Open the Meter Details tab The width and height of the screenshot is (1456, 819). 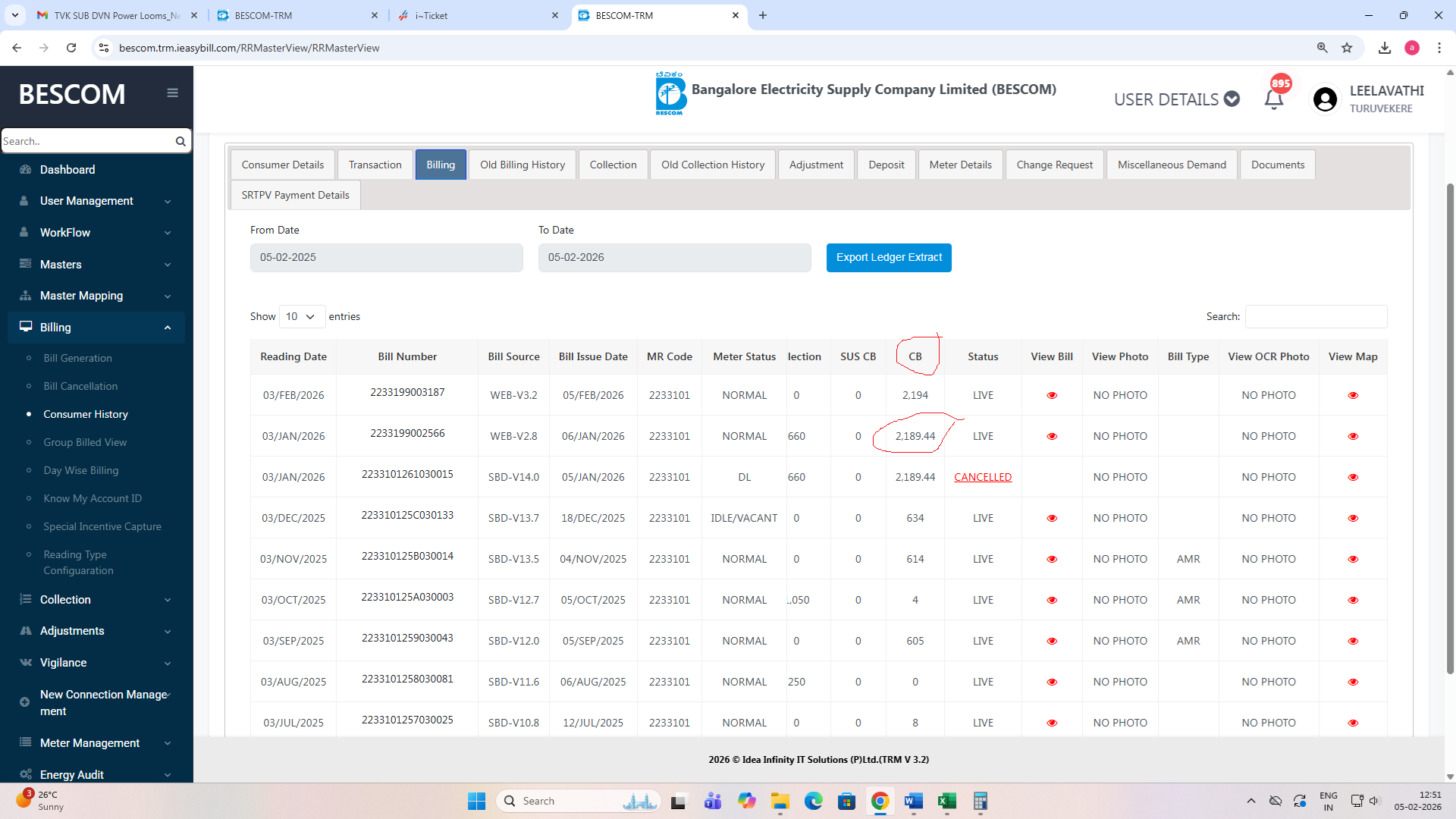pyautogui.click(x=960, y=165)
